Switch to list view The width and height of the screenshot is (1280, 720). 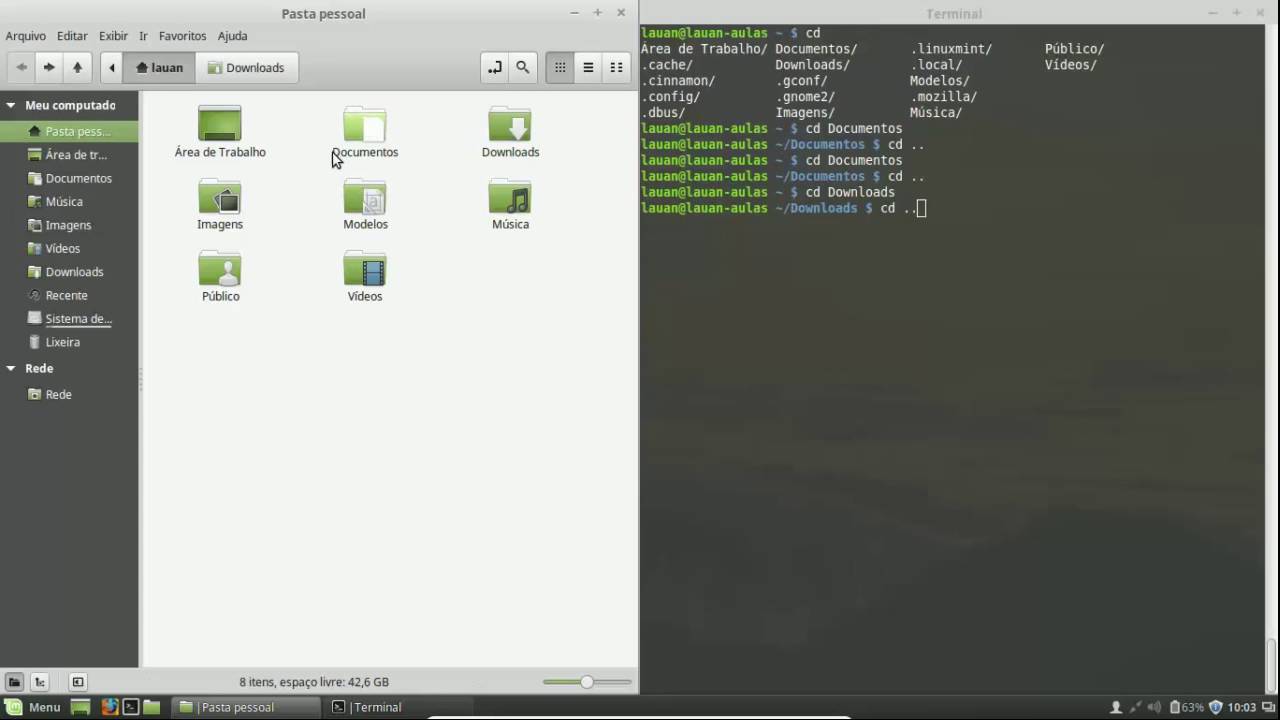click(x=588, y=68)
